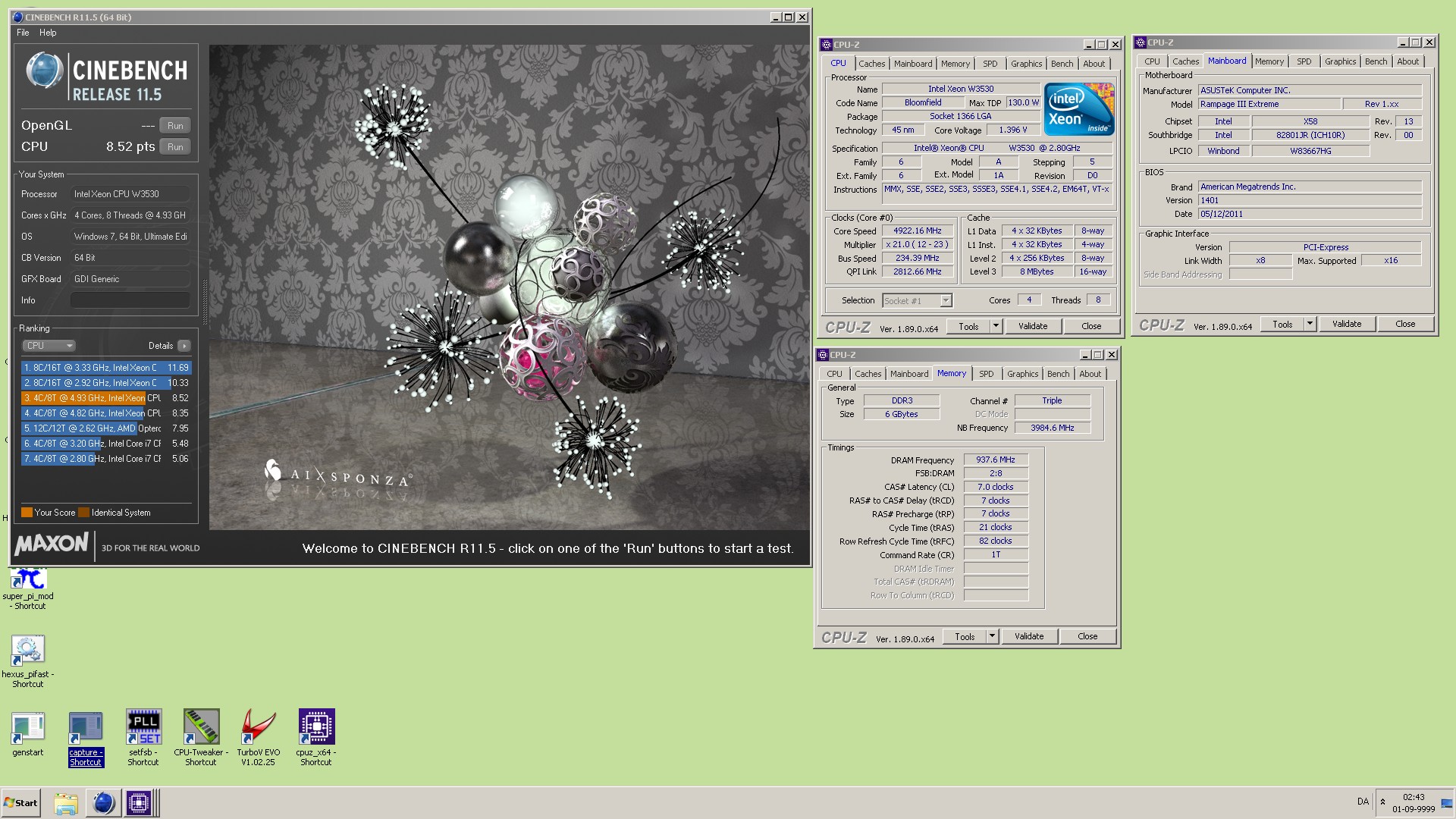This screenshot has height=819, width=1456.
Task: Click Tools button in CPU tab window
Action: click(968, 327)
